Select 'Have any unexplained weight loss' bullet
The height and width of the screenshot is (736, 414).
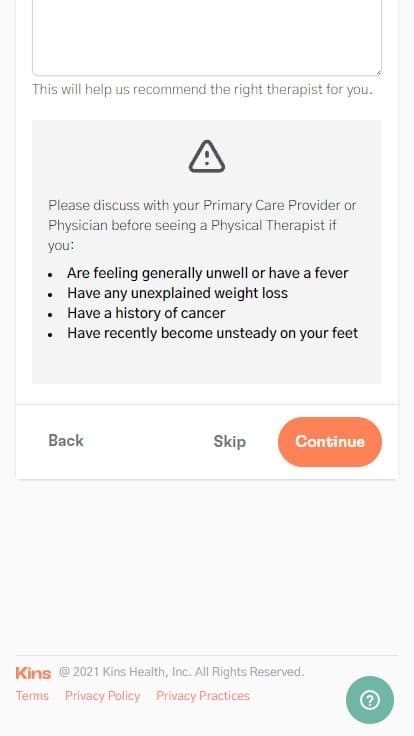[177, 293]
